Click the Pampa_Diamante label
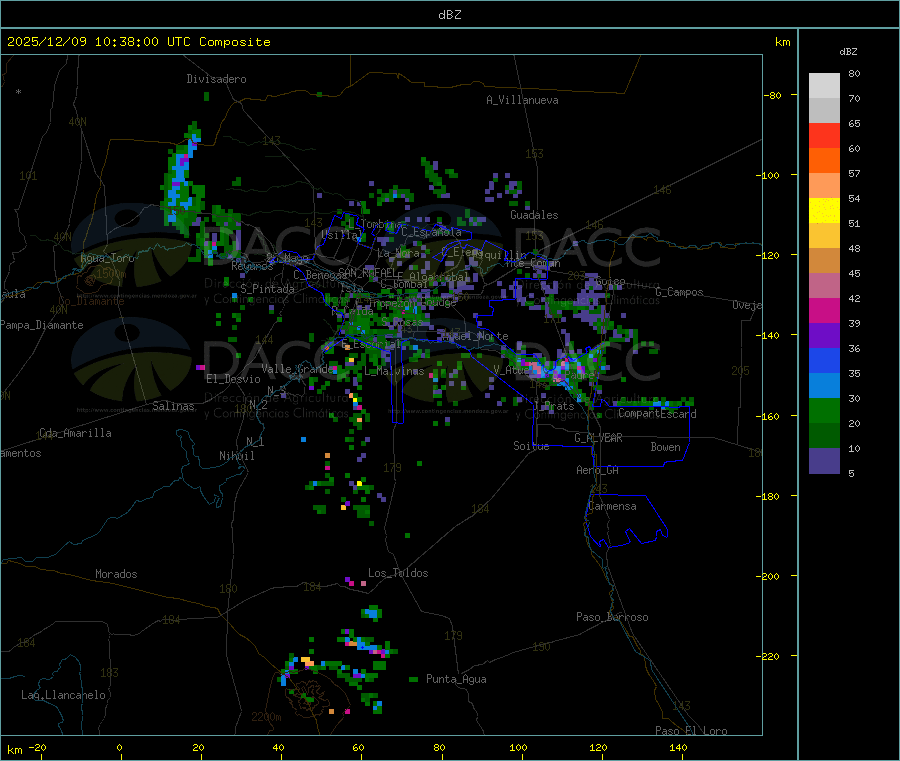The image size is (900, 761). (42, 325)
